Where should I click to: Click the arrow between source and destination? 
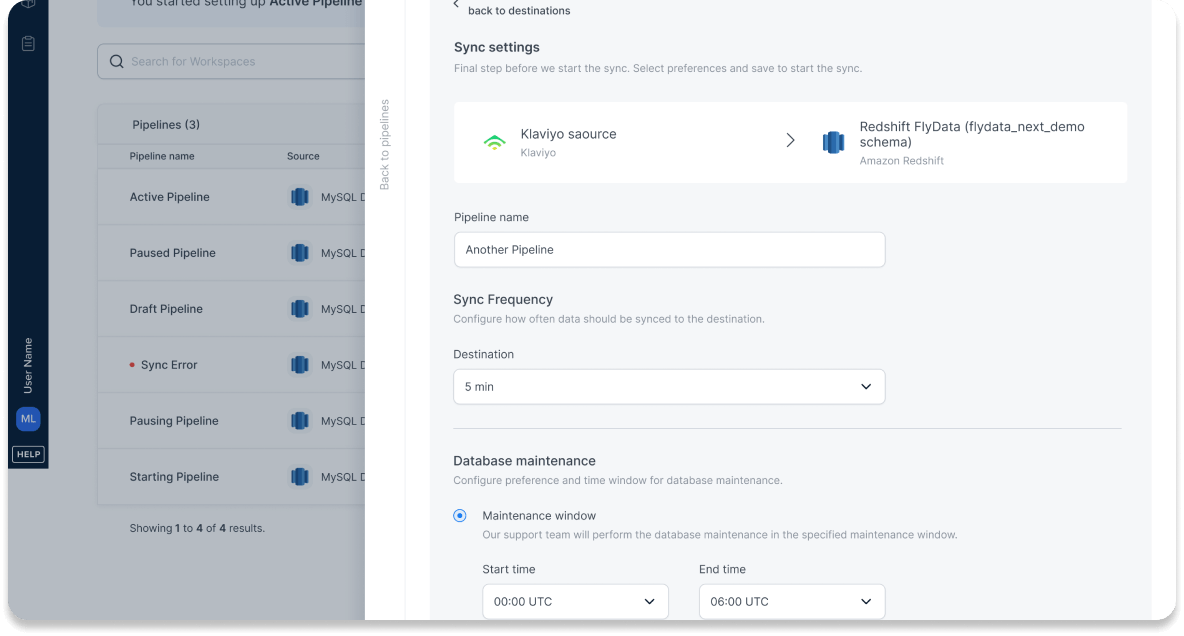pos(790,141)
